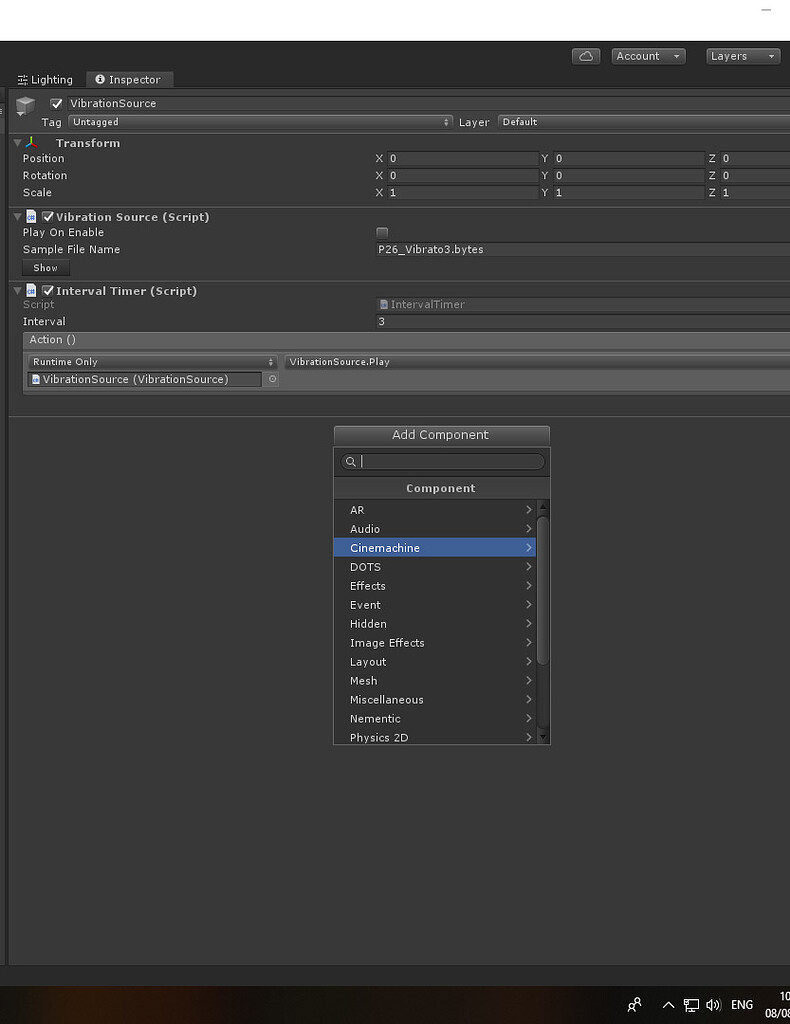Collapse the Interval Timer component foldout

tap(18, 291)
